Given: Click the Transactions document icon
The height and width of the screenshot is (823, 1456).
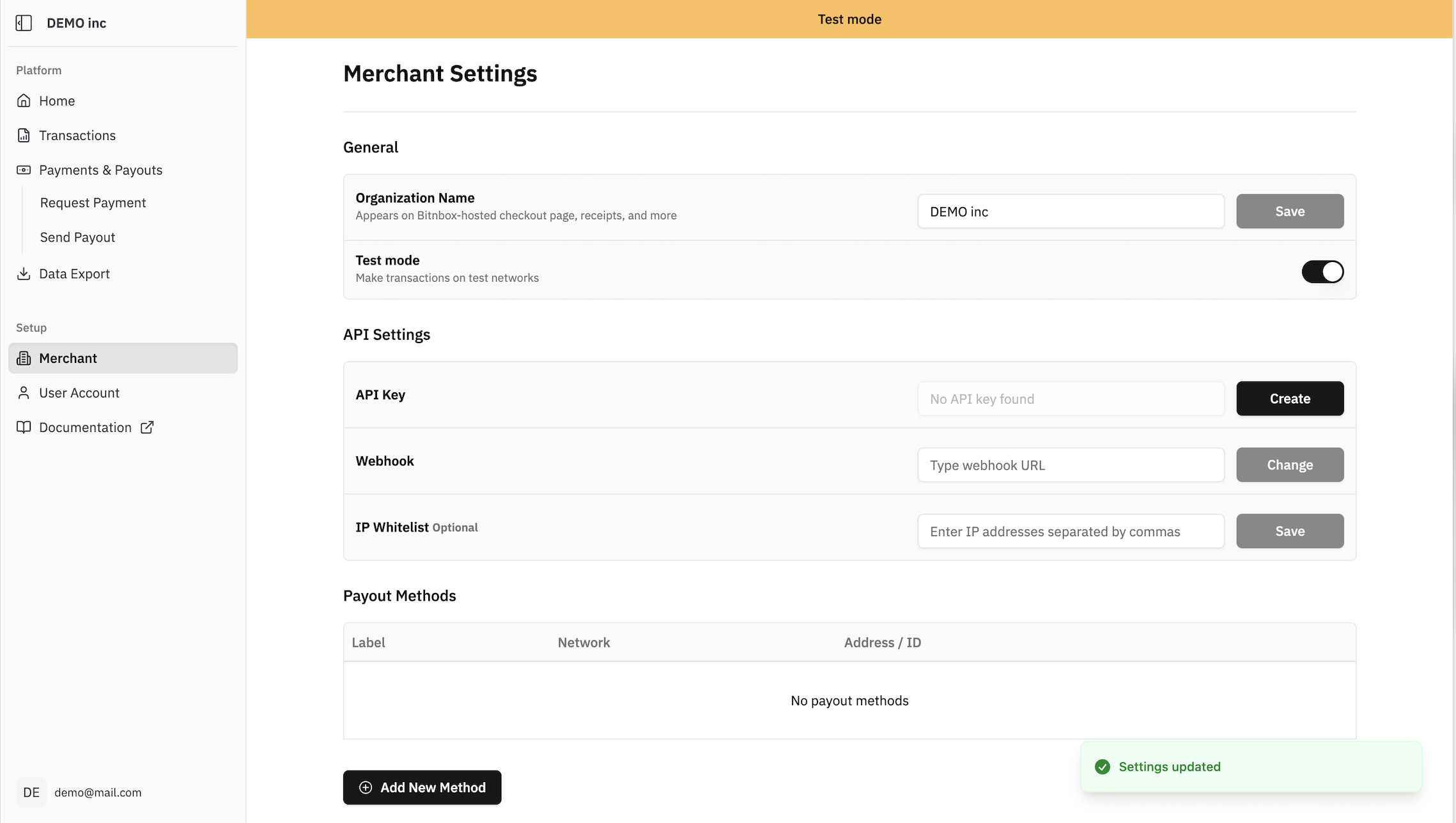Looking at the screenshot, I should click(24, 135).
